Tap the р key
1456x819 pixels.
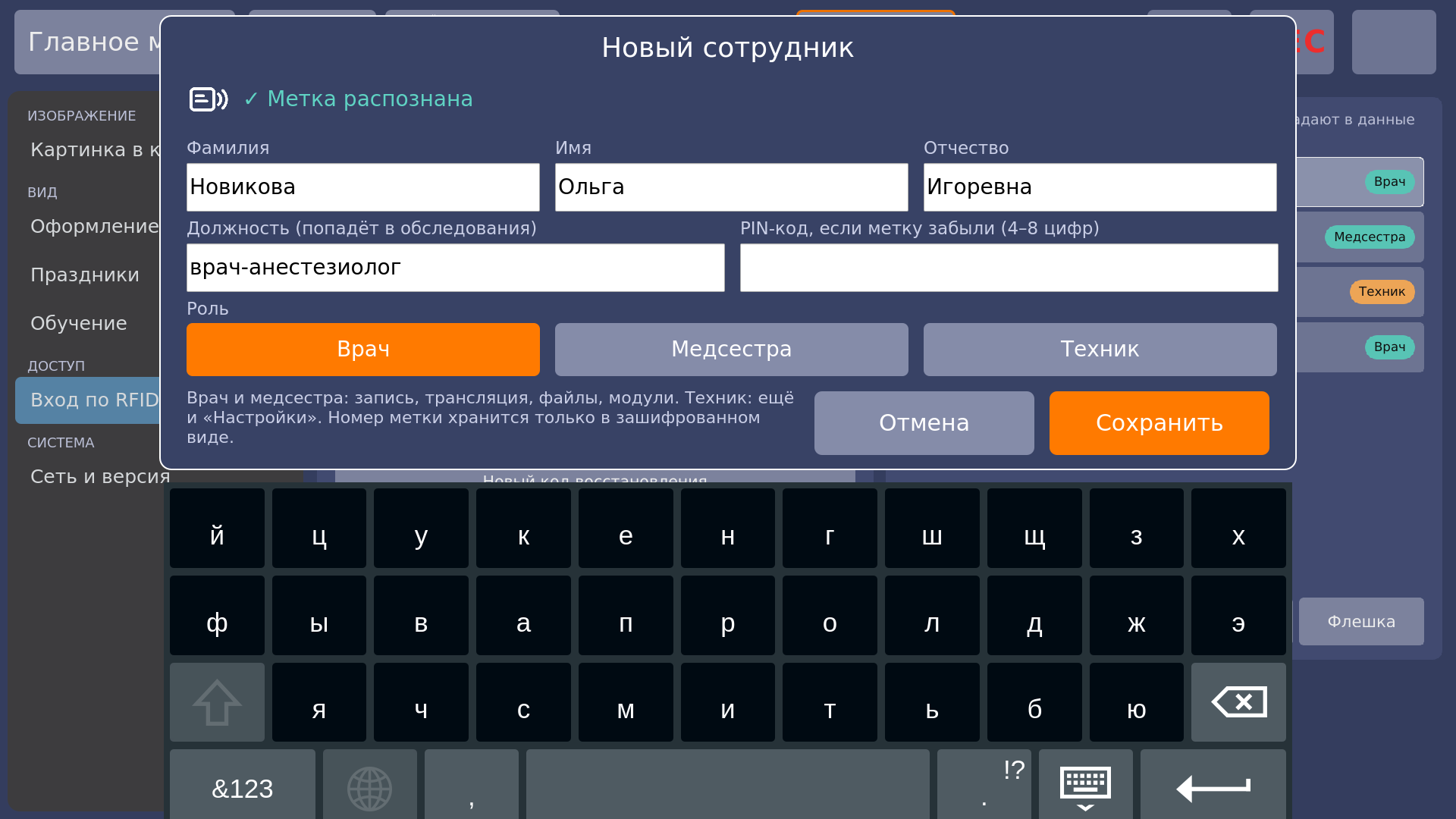point(728,615)
